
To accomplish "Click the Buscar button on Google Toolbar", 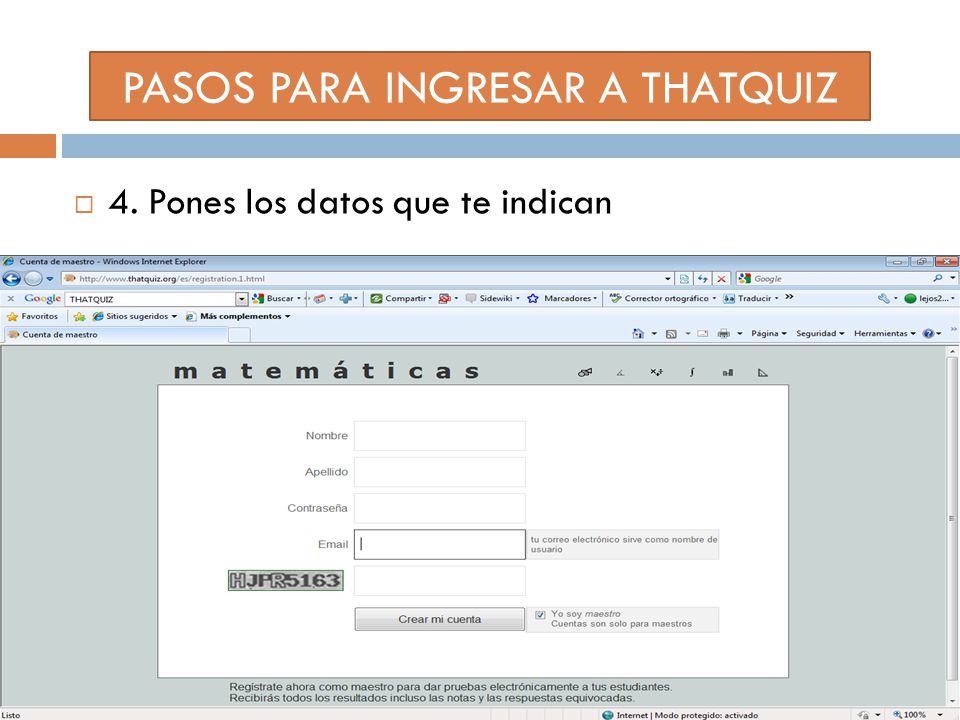I will click(x=273, y=298).
